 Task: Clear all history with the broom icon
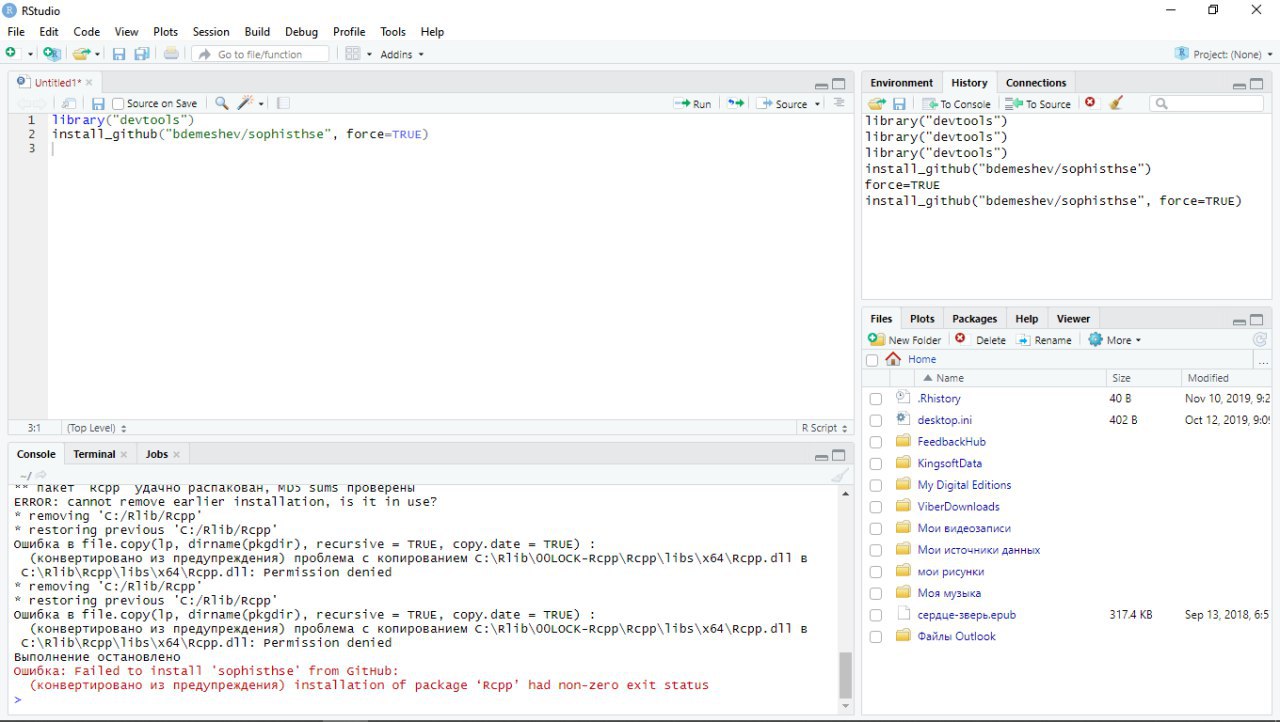pyautogui.click(x=1116, y=103)
